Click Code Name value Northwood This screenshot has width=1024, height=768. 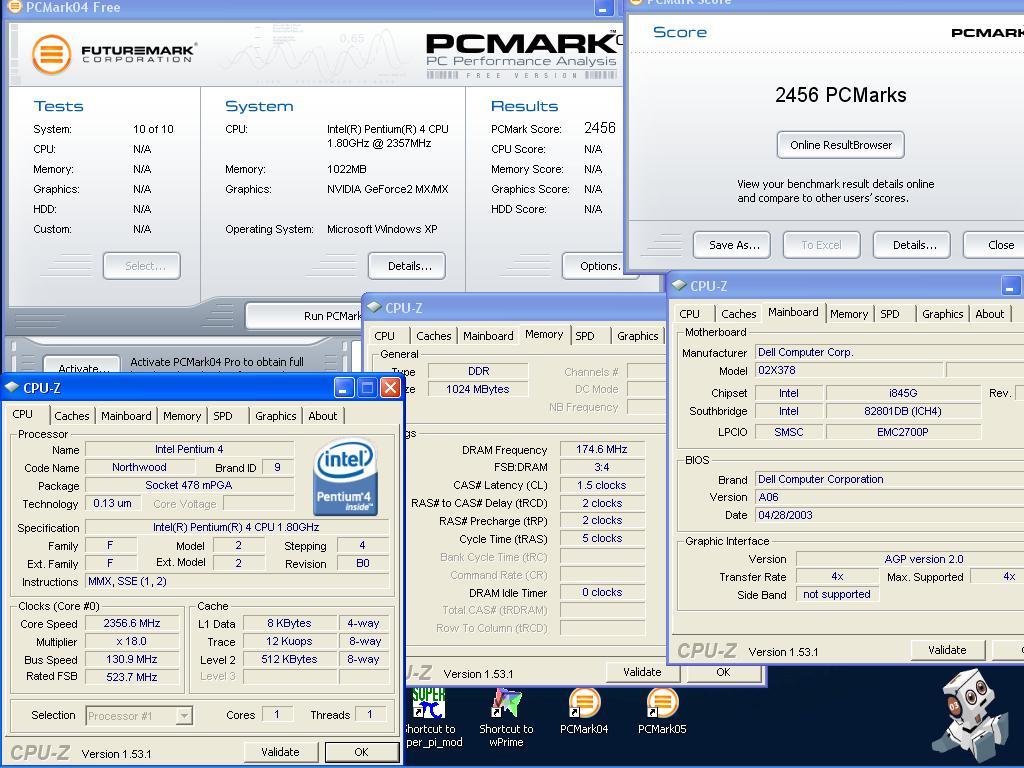(x=139, y=468)
